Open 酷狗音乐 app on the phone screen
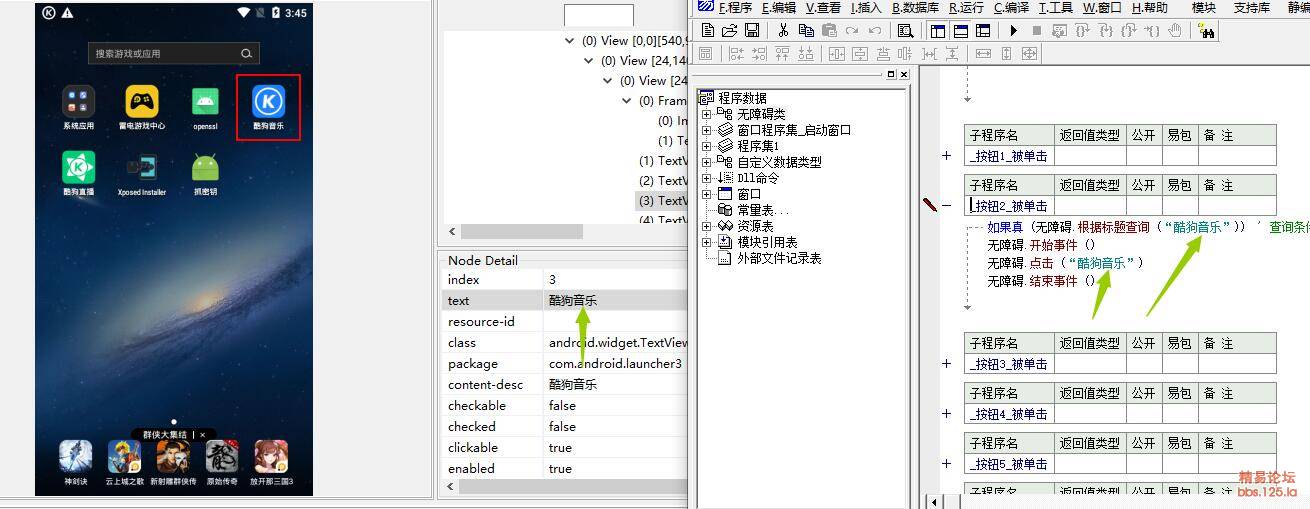Screen dimensions: 1310x509 [268, 107]
